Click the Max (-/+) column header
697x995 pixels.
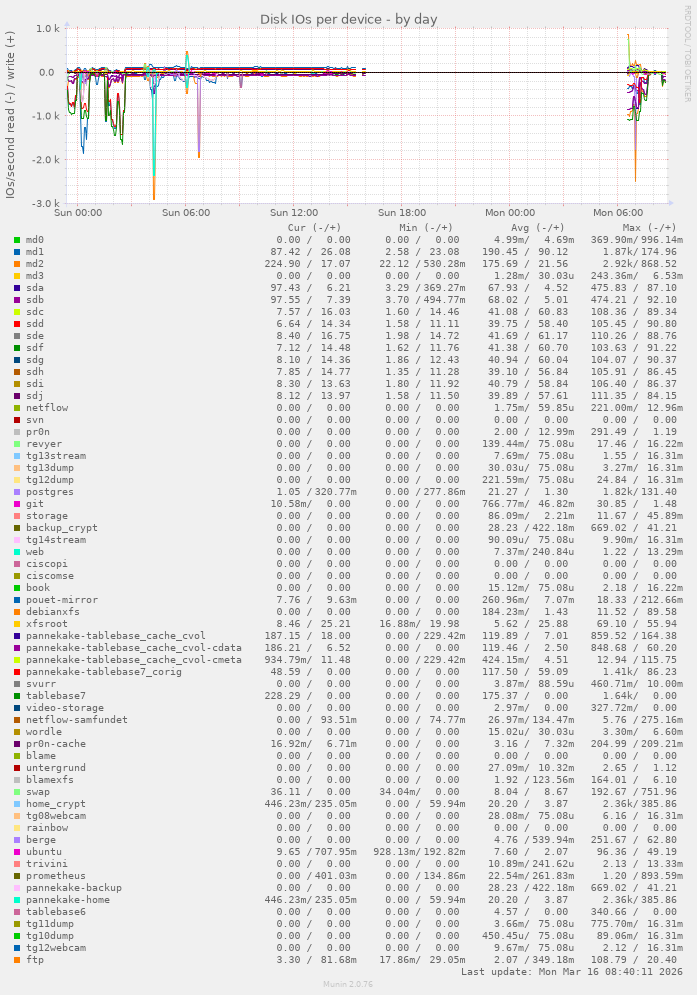click(x=649, y=228)
